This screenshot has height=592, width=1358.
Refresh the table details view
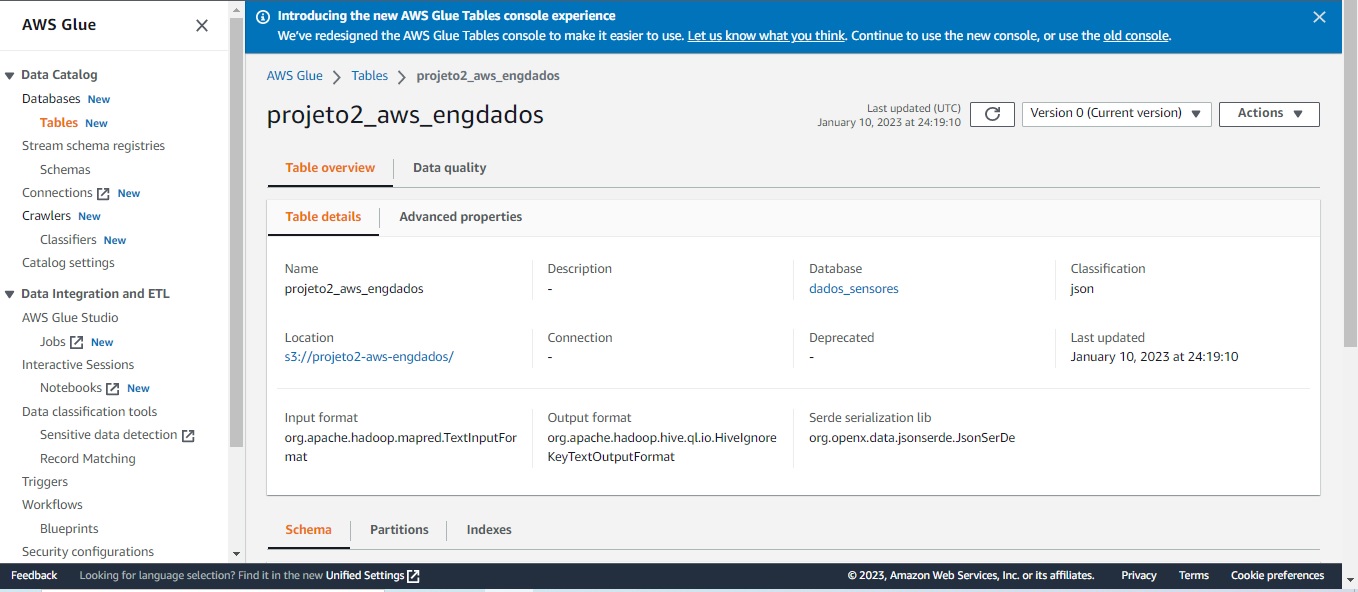click(x=991, y=114)
